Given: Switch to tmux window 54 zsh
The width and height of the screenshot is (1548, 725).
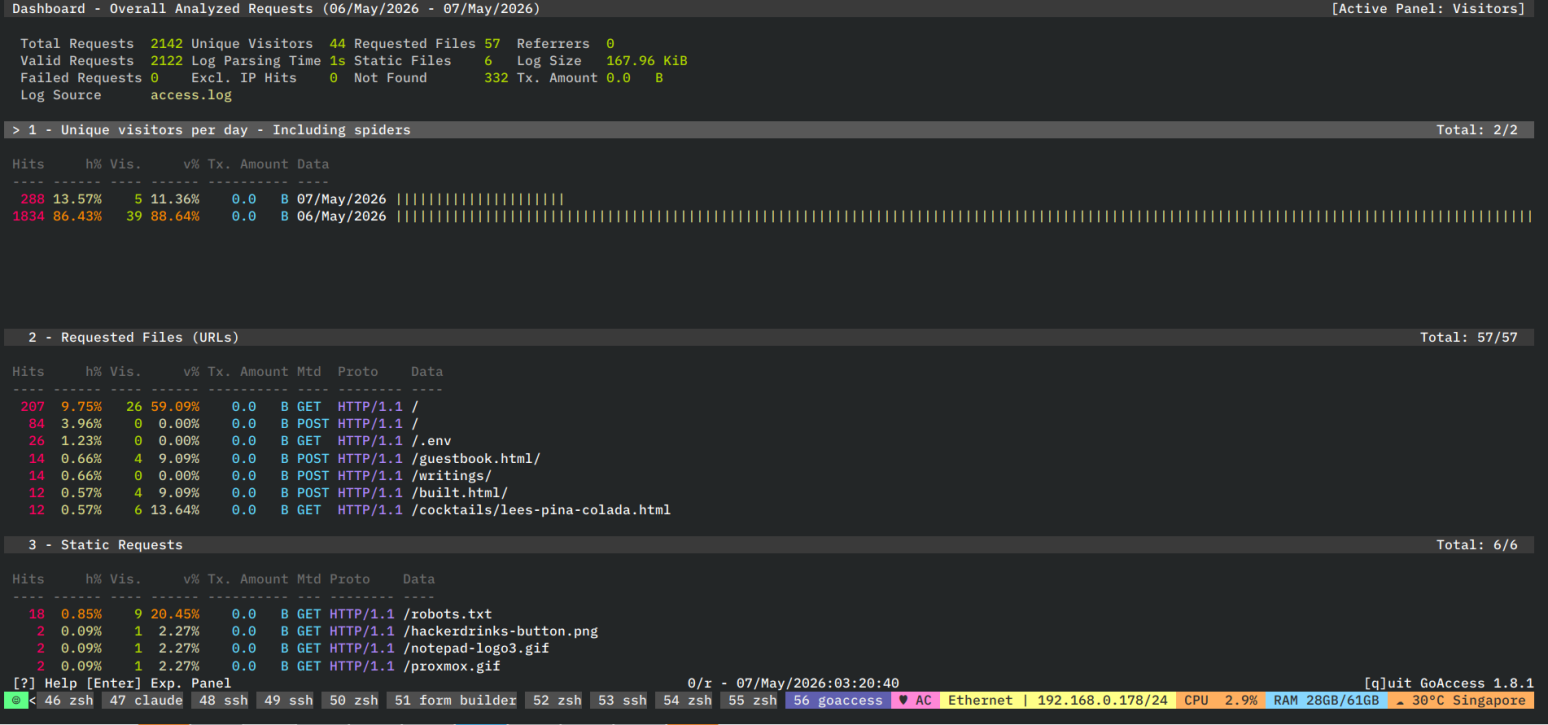Looking at the screenshot, I should pyautogui.click(x=687, y=701).
